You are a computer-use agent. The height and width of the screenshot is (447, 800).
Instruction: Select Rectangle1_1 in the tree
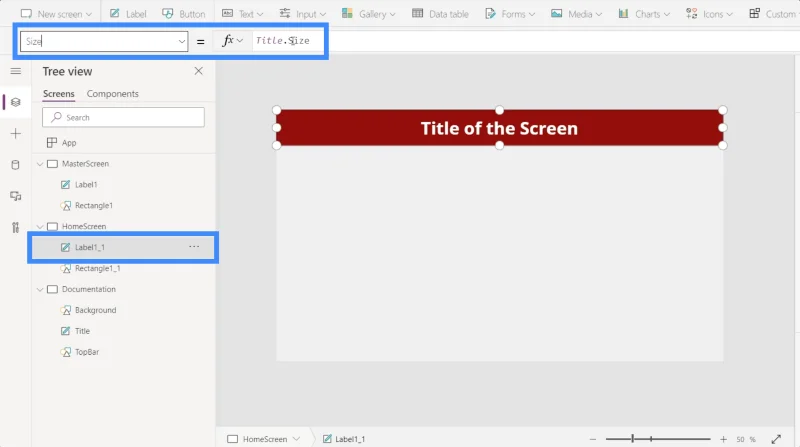(x=97, y=268)
